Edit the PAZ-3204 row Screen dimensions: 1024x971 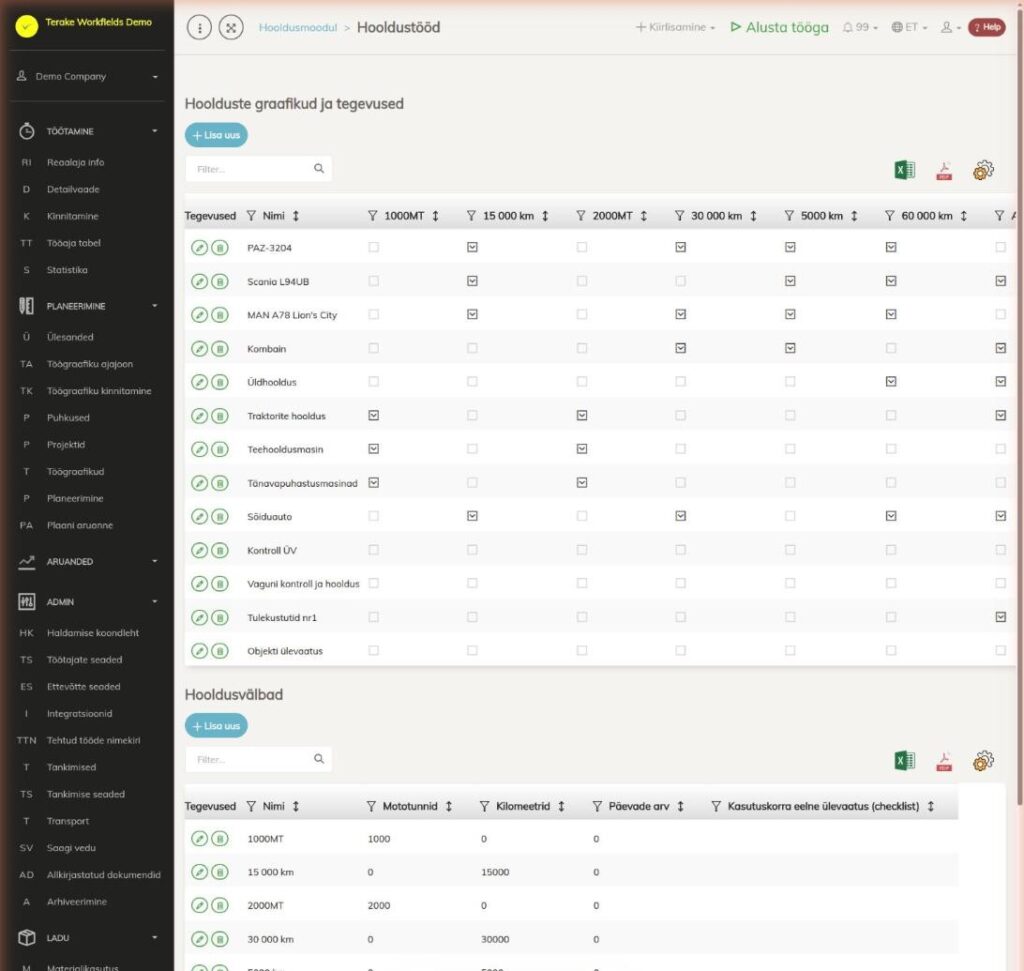[x=199, y=247]
